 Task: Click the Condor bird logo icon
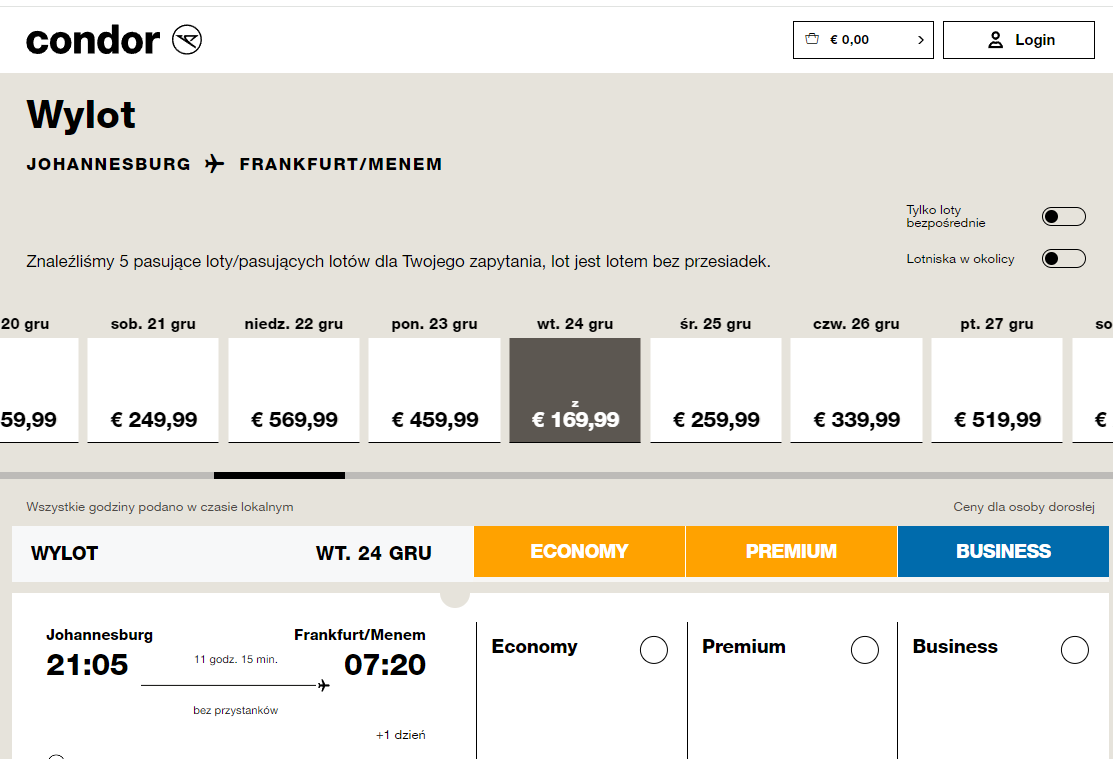187,40
